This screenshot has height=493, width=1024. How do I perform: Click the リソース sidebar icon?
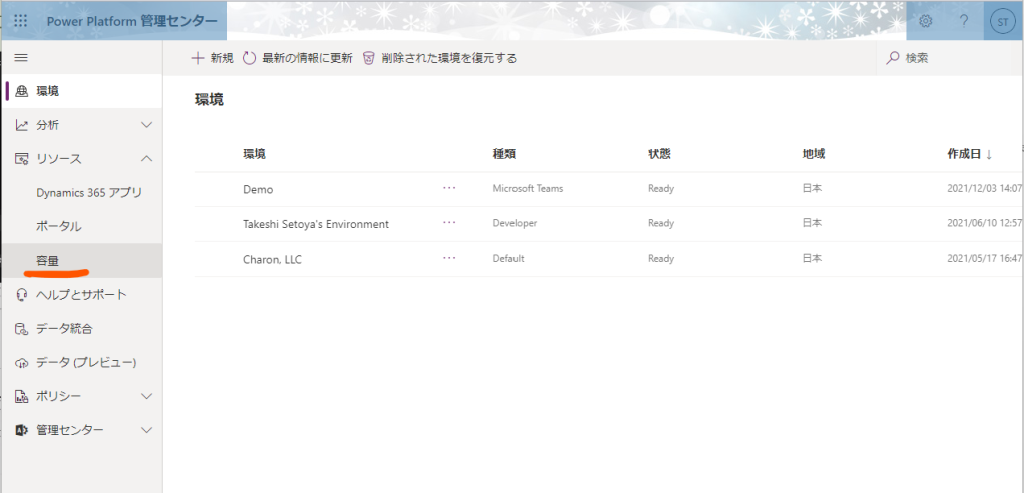22,159
